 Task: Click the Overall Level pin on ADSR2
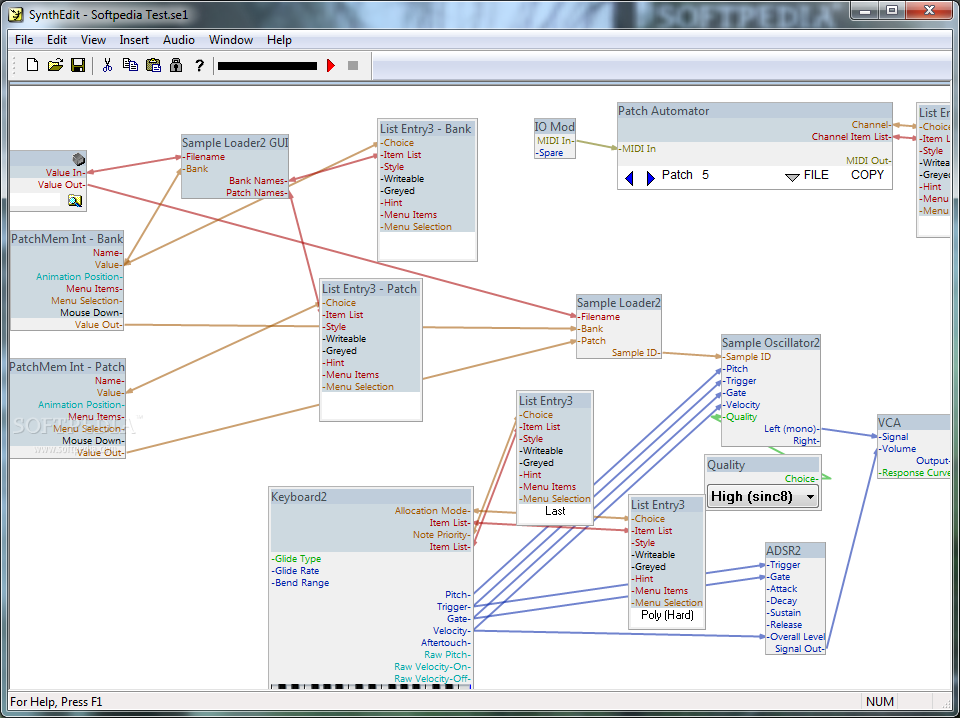pos(796,637)
